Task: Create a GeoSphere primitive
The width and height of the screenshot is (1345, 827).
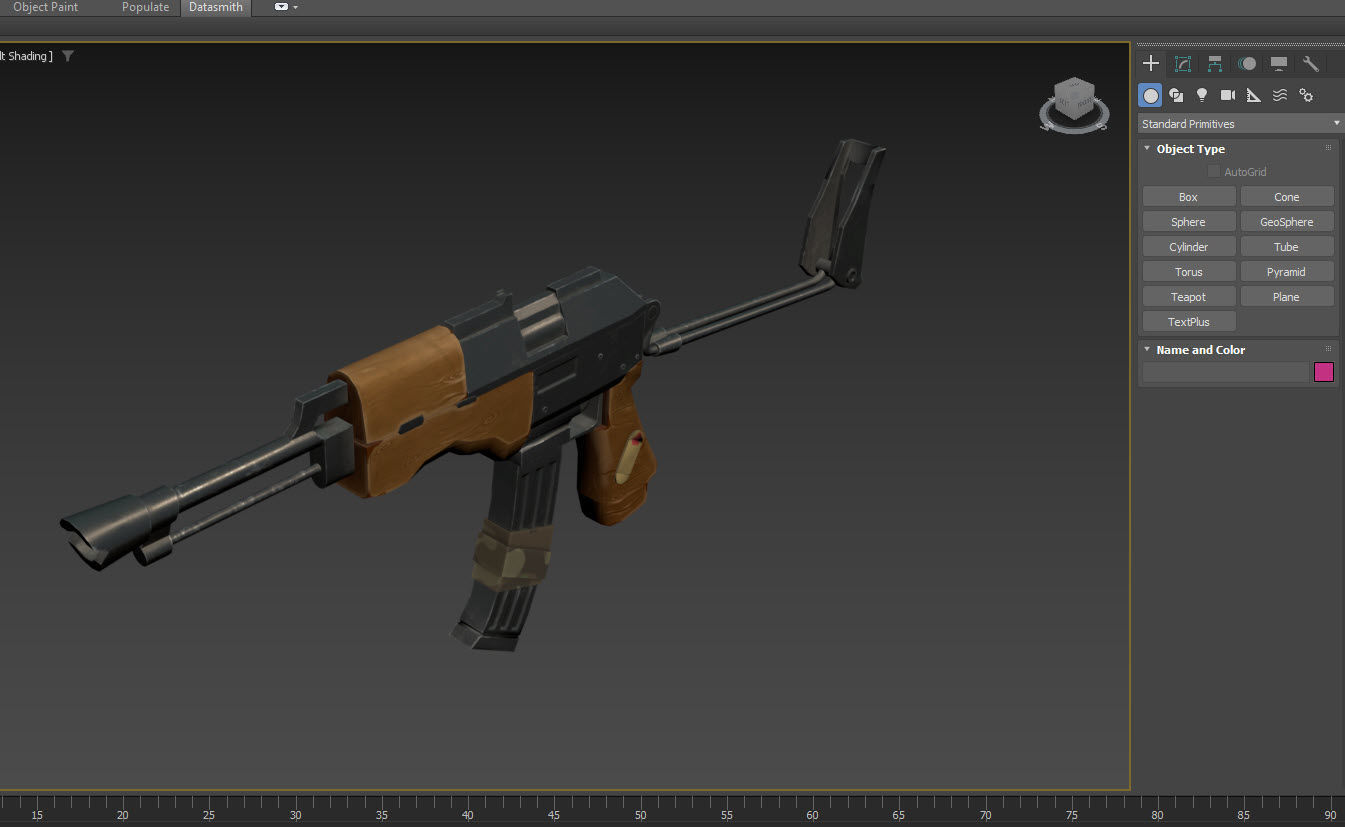Action: [x=1287, y=222]
